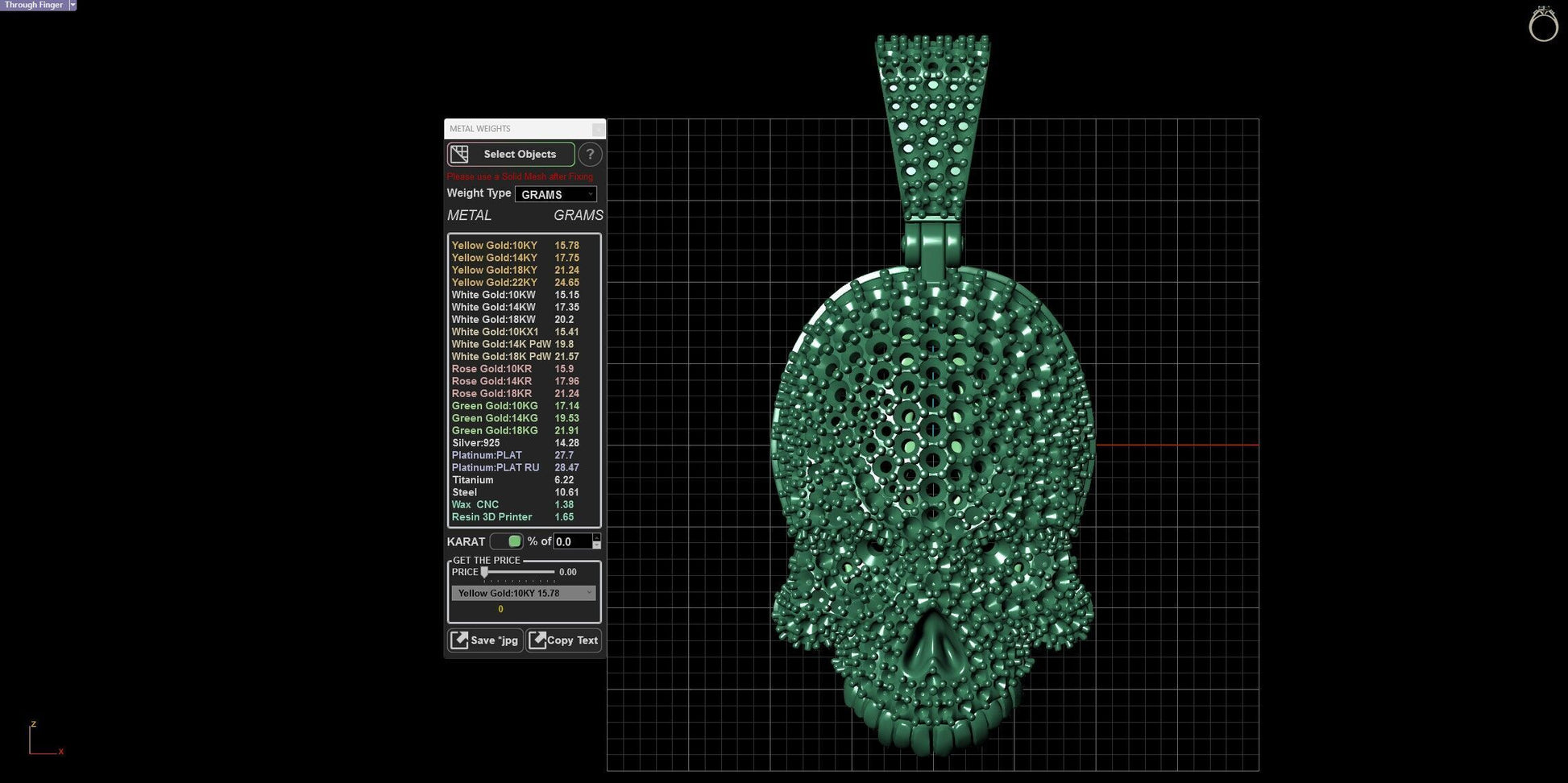Select the Platinum:PLAT RU row
The image size is (1568, 783).
(x=524, y=468)
